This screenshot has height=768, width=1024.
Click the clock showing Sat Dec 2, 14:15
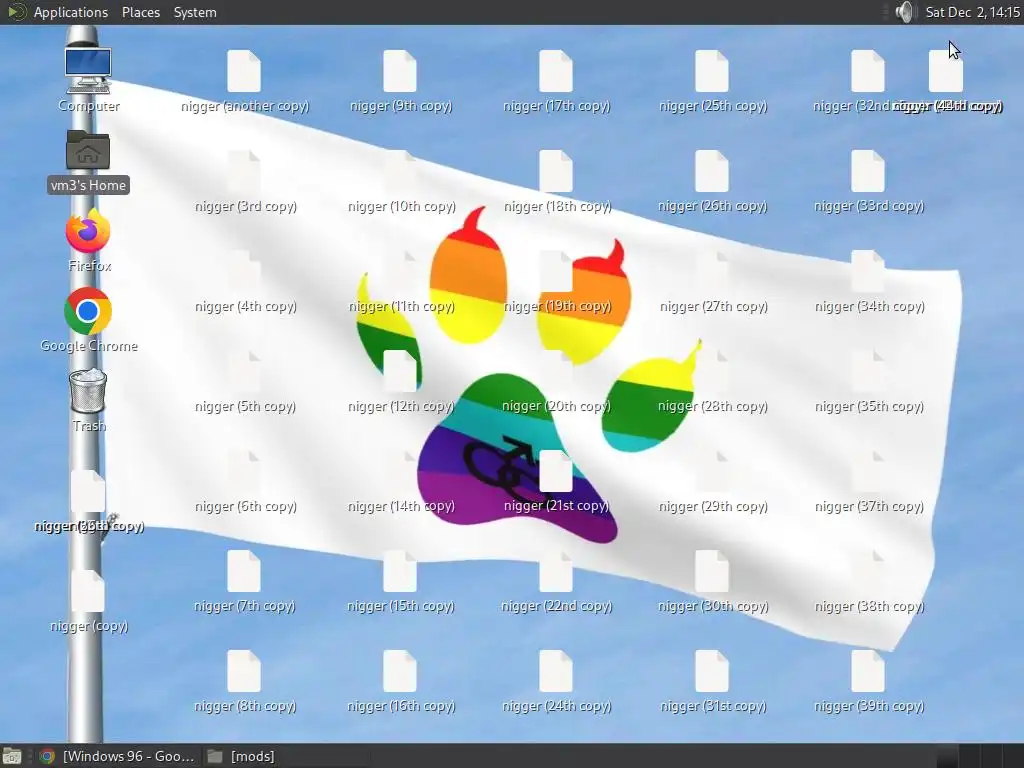972,12
